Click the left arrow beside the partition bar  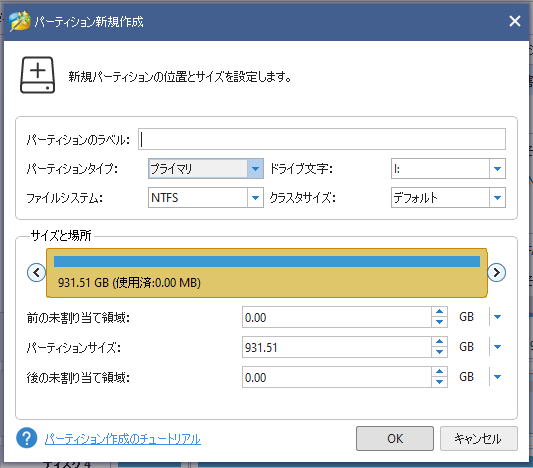click(36, 273)
